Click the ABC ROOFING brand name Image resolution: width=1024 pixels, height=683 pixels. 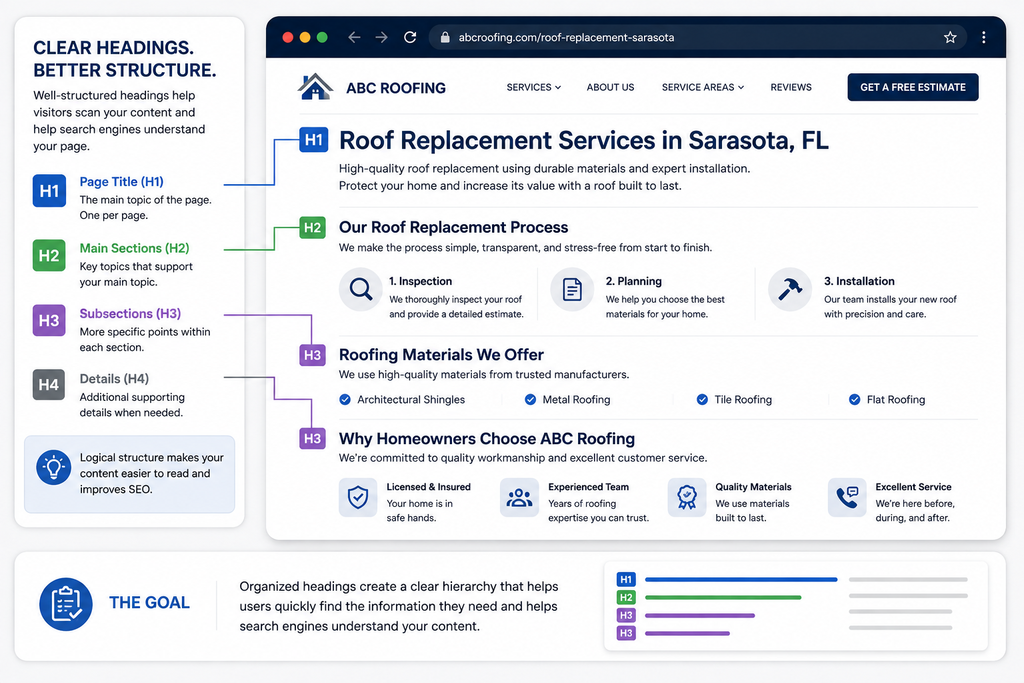pos(396,88)
